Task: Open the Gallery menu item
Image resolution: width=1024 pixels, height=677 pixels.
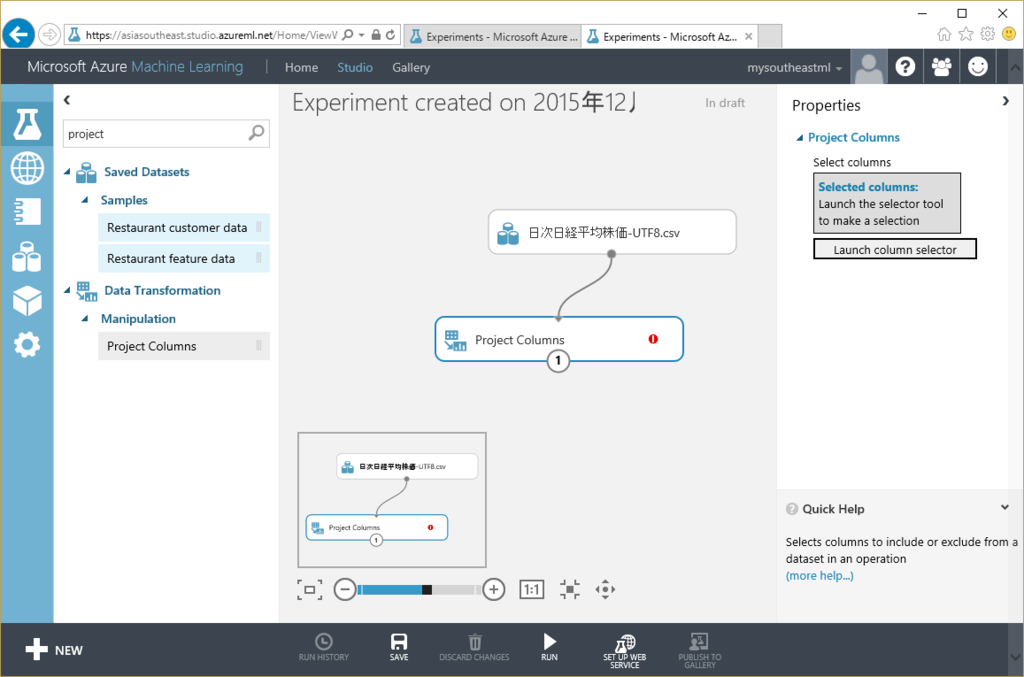Action: [x=411, y=67]
